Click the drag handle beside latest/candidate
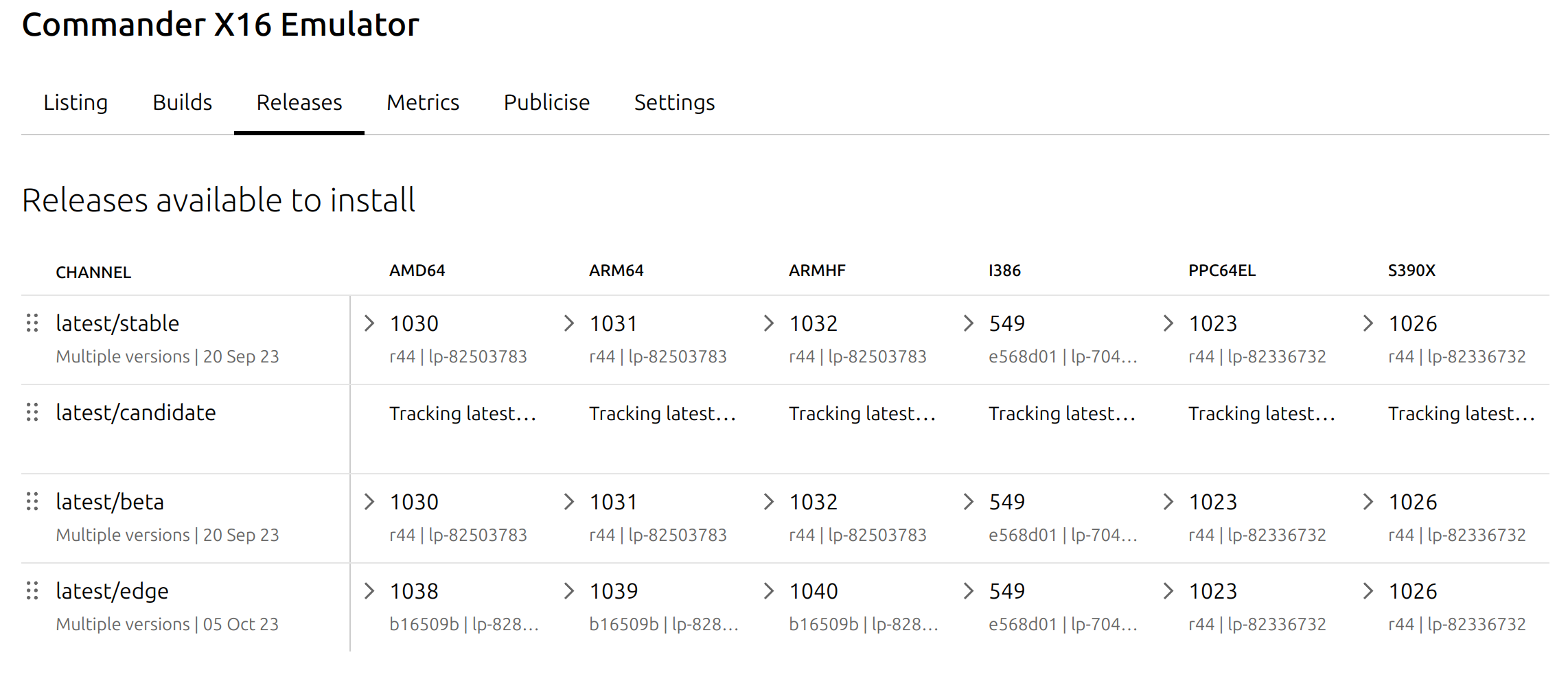Viewport: 1568px width, 692px height. click(x=32, y=413)
